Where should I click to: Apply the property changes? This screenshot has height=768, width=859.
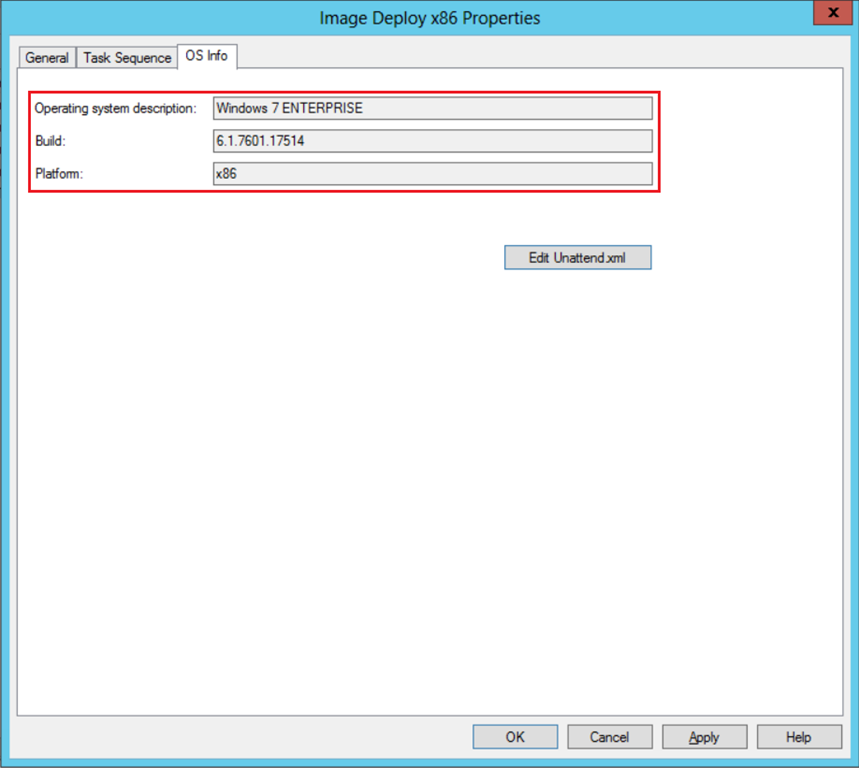[704, 737]
